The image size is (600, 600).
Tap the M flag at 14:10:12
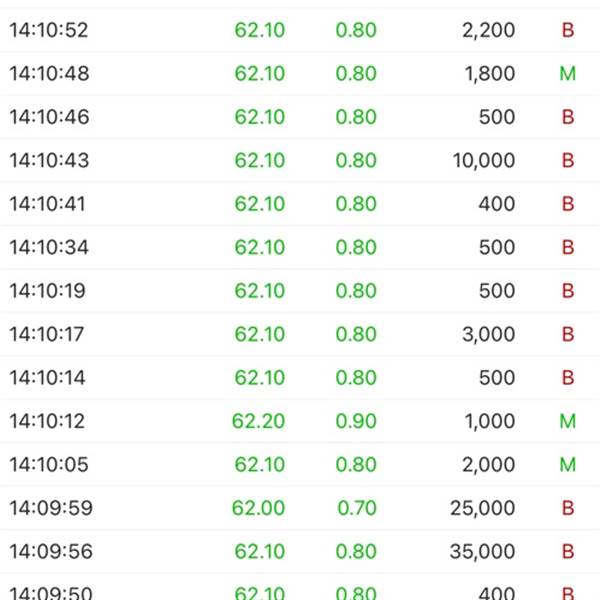pyautogui.click(x=568, y=422)
